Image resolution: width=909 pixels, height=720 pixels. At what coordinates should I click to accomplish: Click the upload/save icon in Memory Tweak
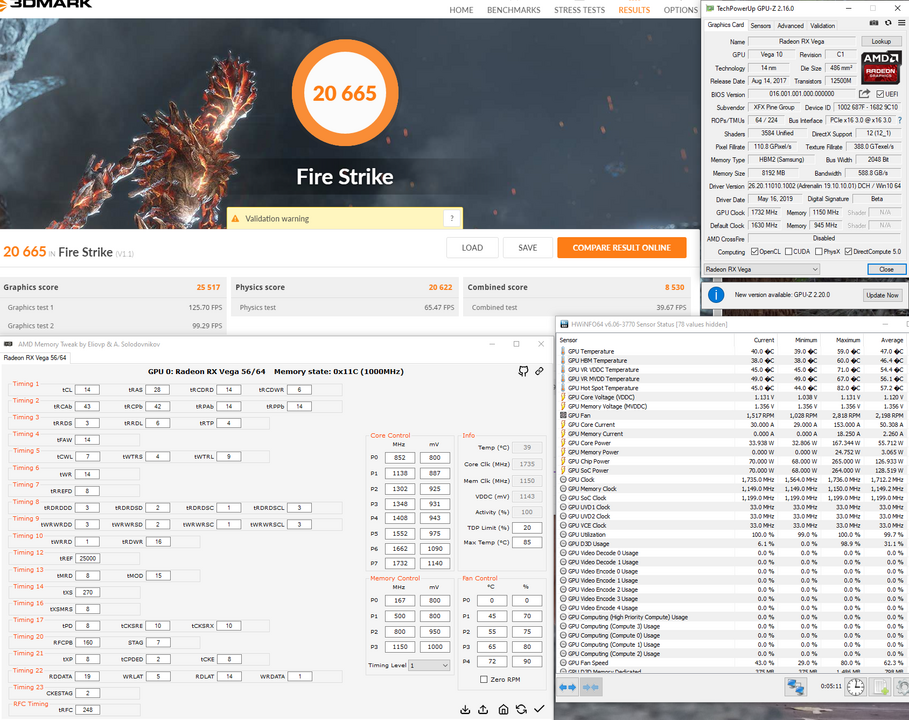point(483,710)
